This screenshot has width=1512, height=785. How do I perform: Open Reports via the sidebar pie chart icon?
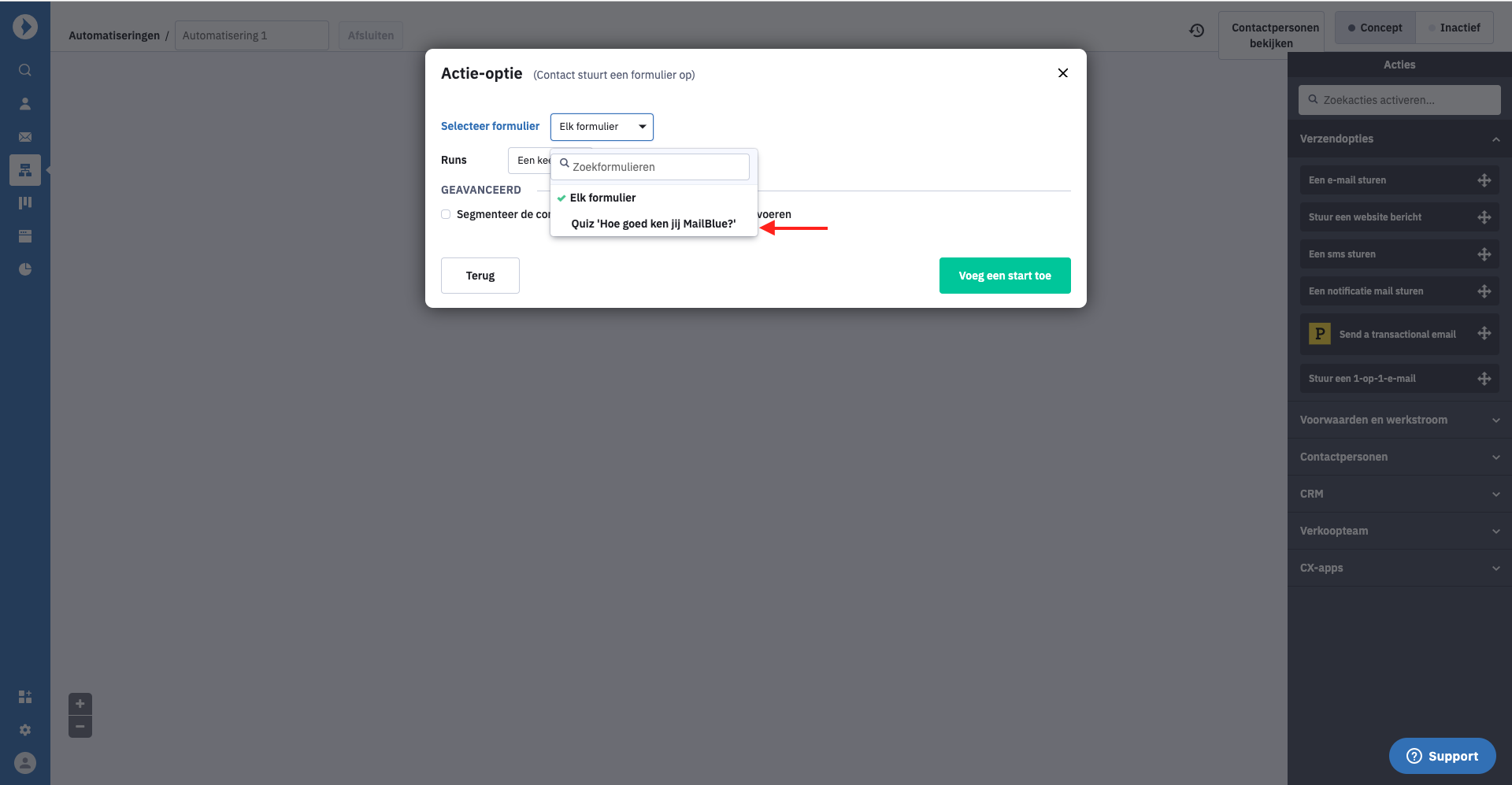(25, 269)
